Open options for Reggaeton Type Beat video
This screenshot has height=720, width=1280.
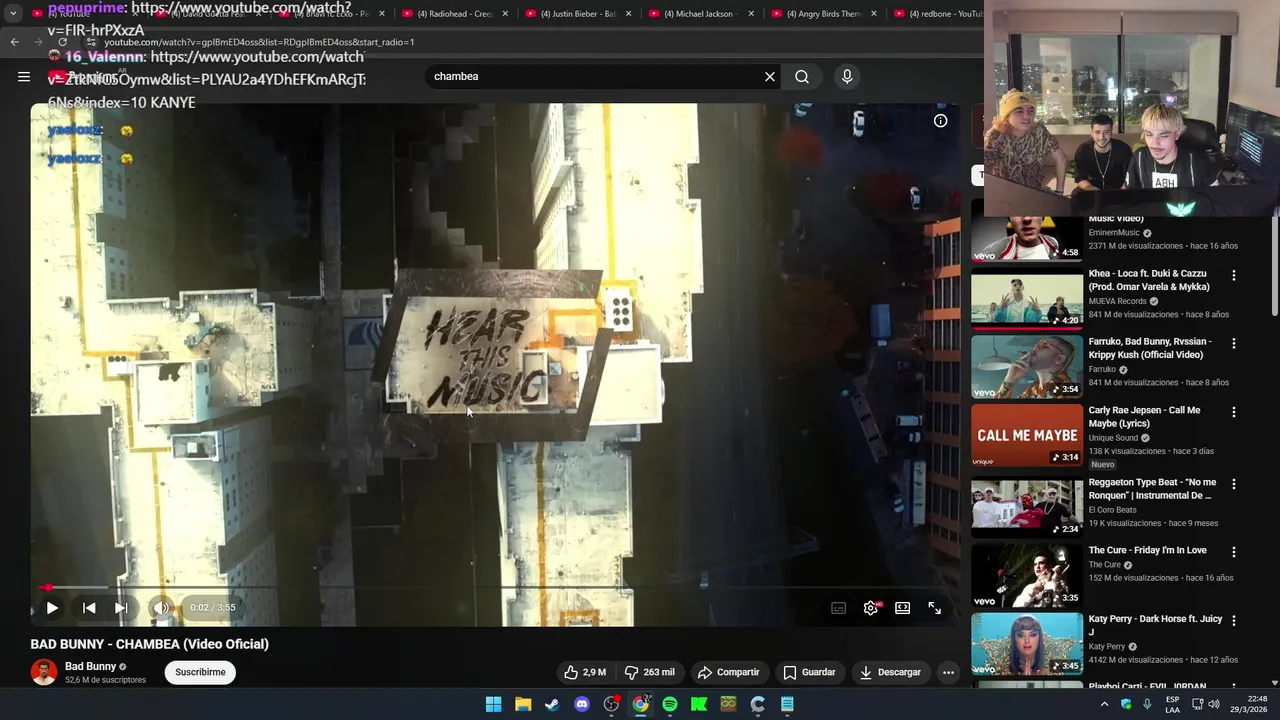1233,484
